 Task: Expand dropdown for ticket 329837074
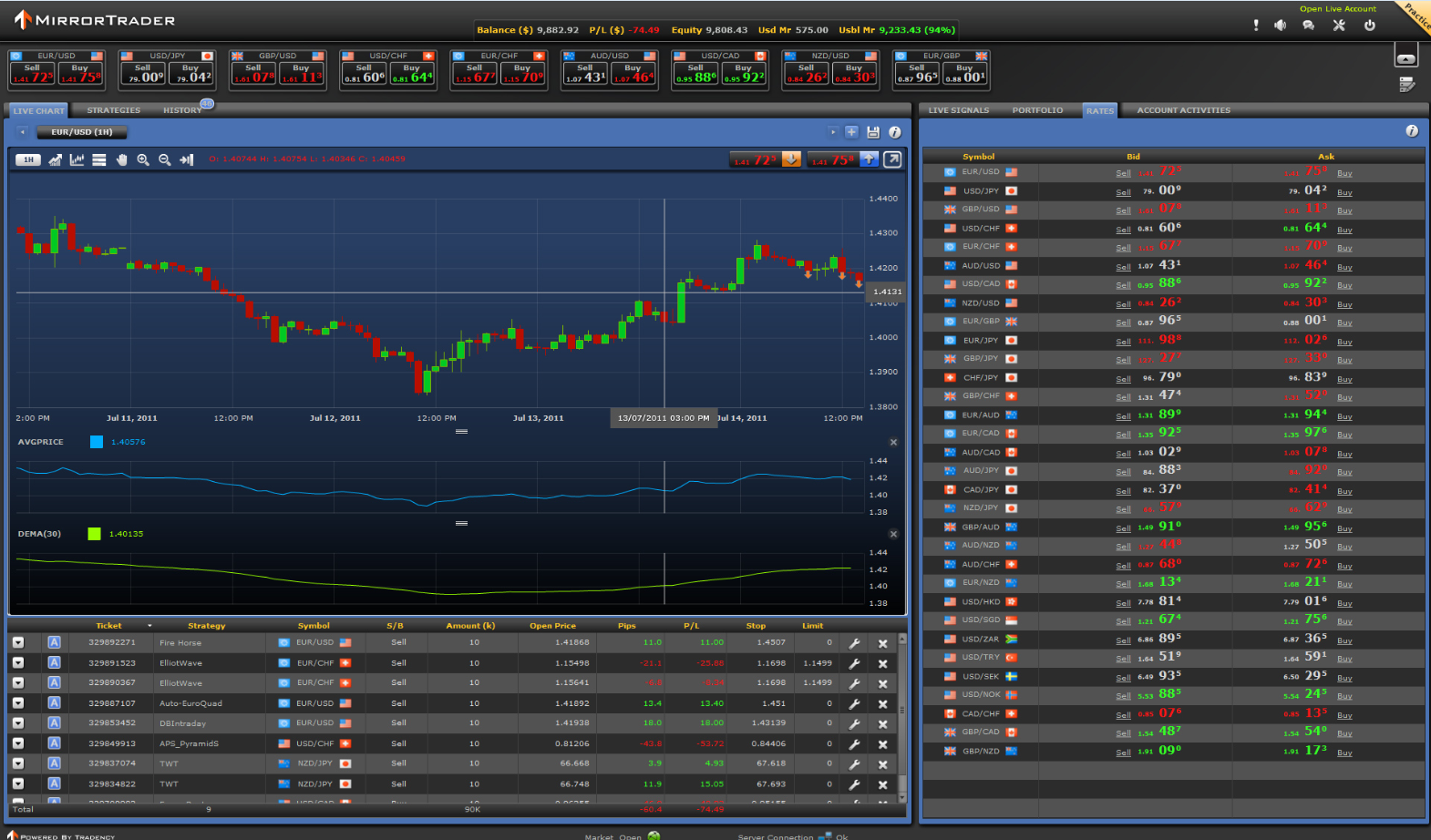(17, 763)
